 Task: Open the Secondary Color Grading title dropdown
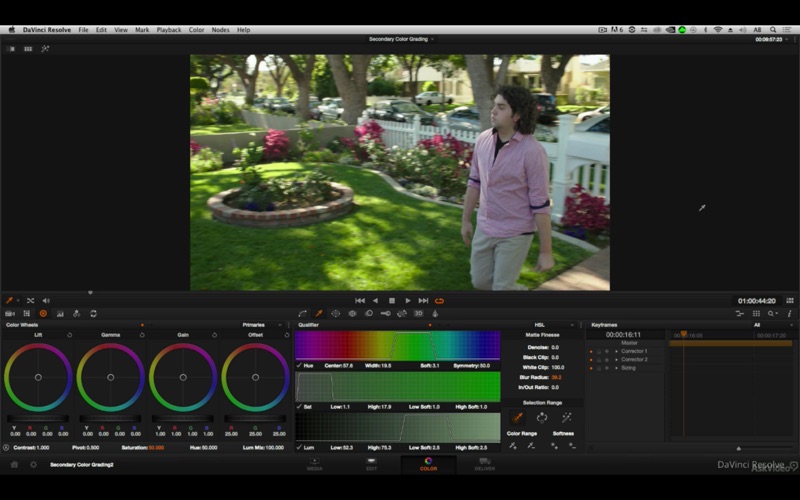coord(432,39)
